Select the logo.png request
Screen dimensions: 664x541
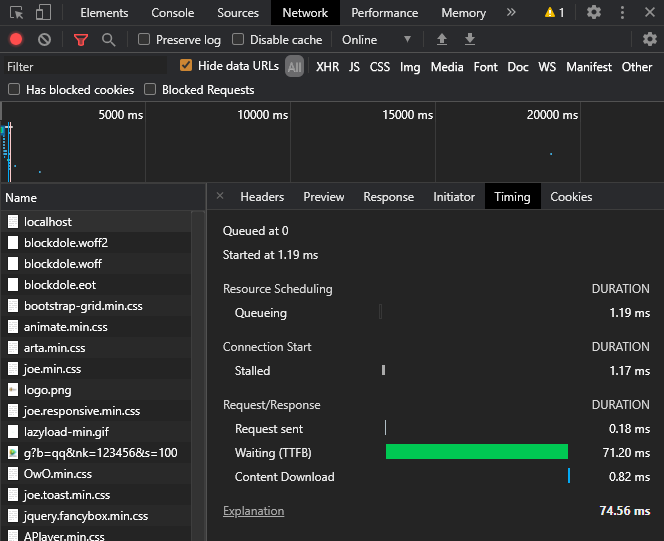47,390
